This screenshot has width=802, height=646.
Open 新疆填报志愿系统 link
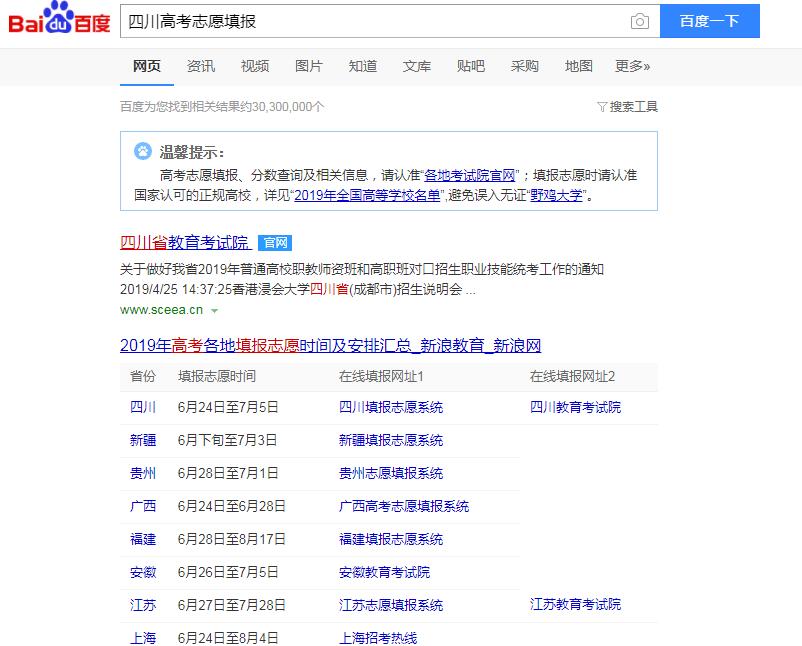click(391, 440)
